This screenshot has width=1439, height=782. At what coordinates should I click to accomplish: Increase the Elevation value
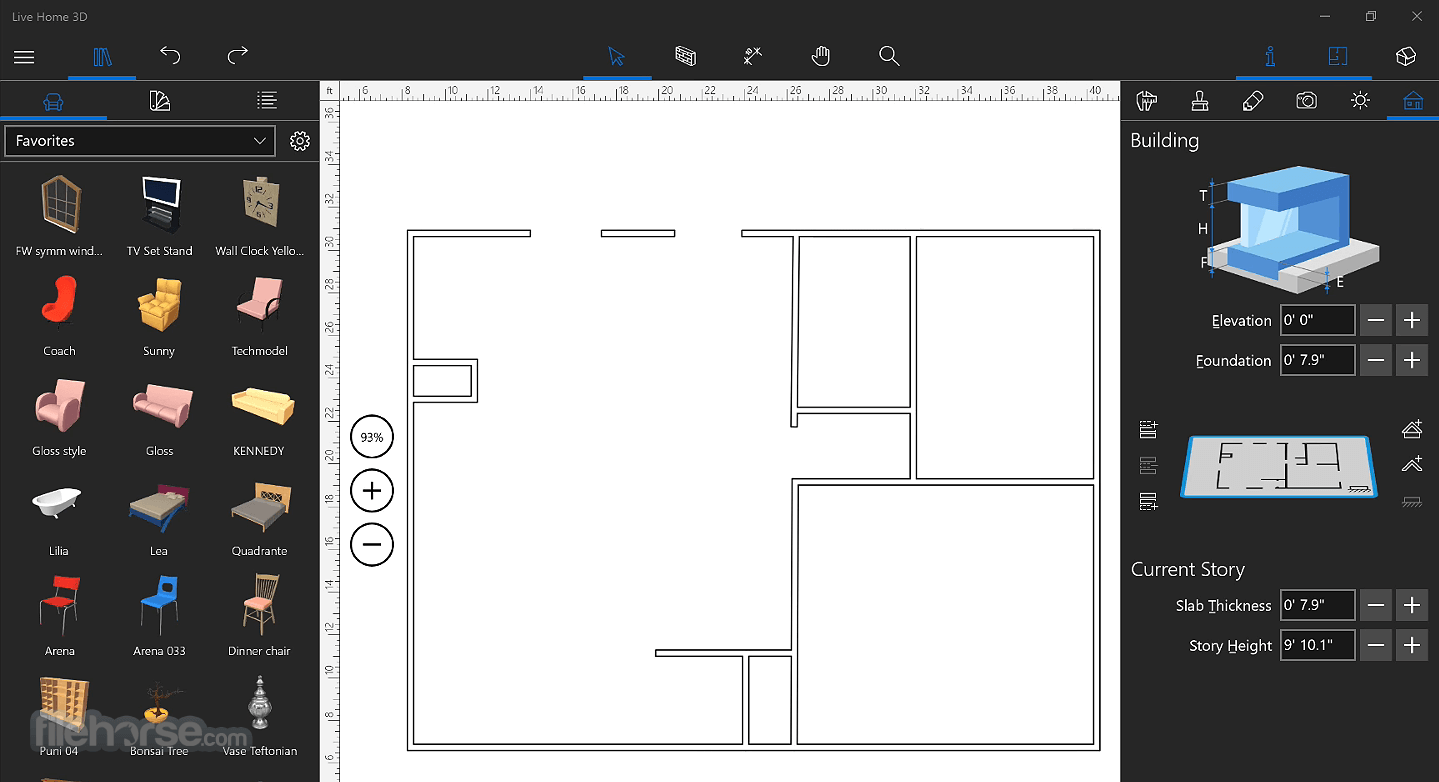1412,321
